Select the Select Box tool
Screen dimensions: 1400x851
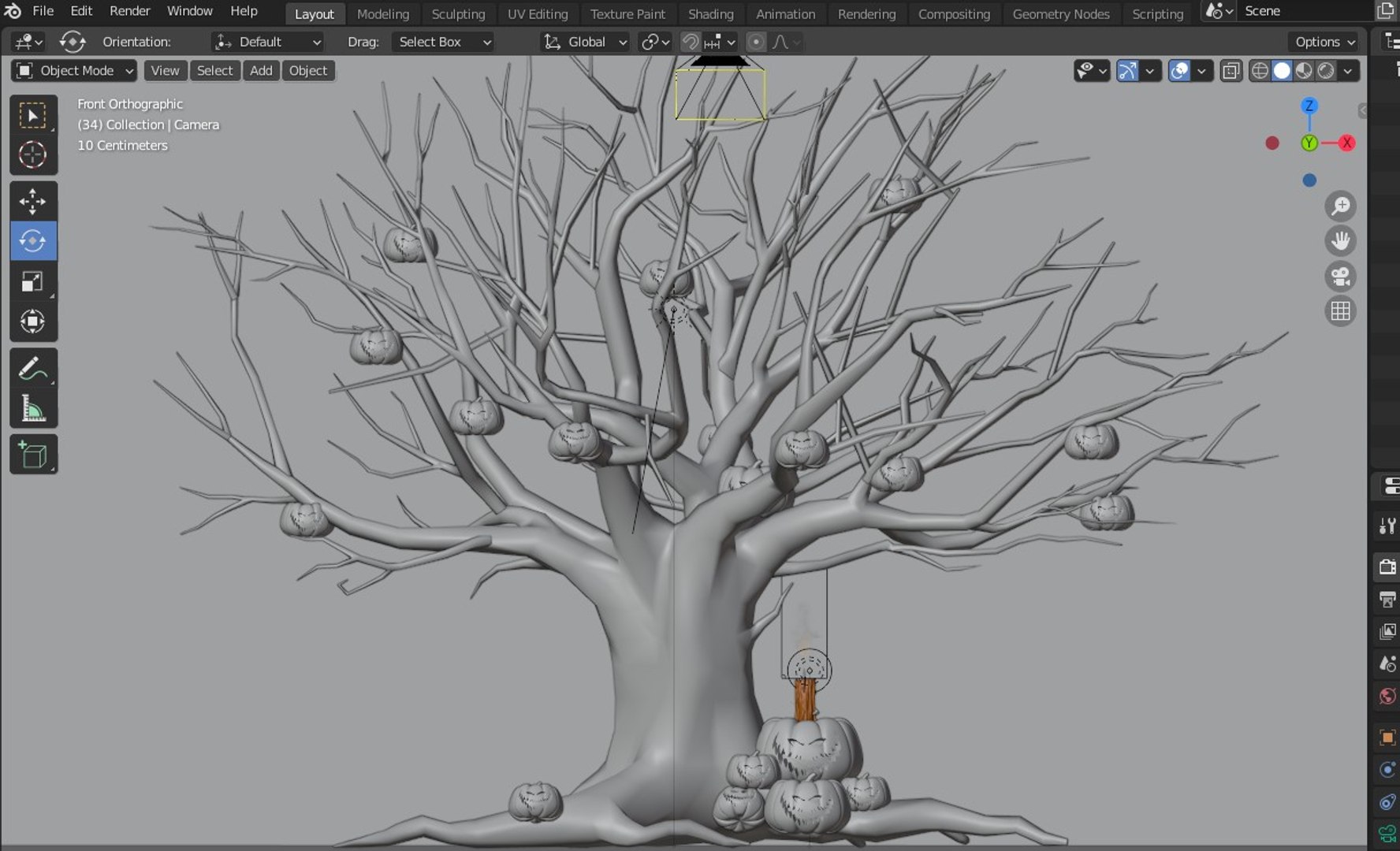[x=33, y=116]
